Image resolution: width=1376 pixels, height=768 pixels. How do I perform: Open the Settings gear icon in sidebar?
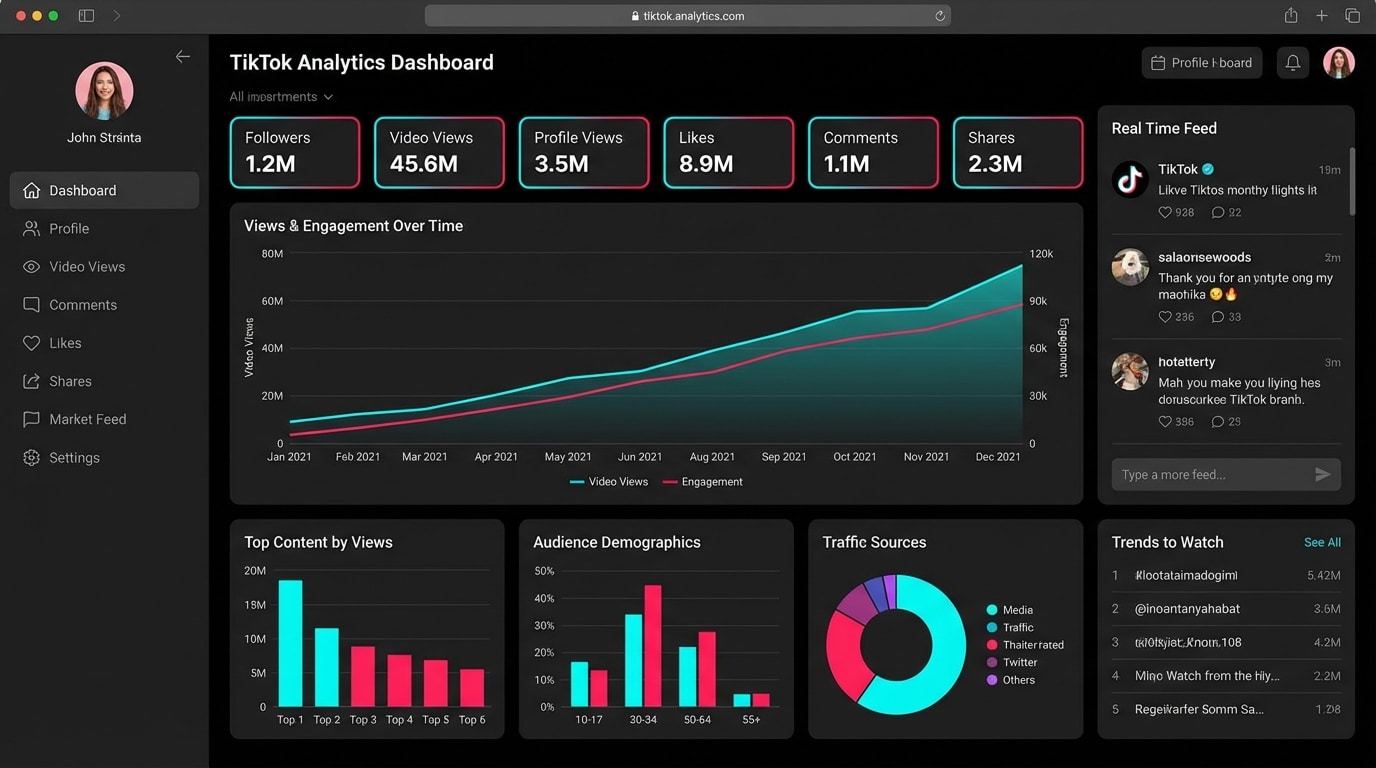point(31,458)
